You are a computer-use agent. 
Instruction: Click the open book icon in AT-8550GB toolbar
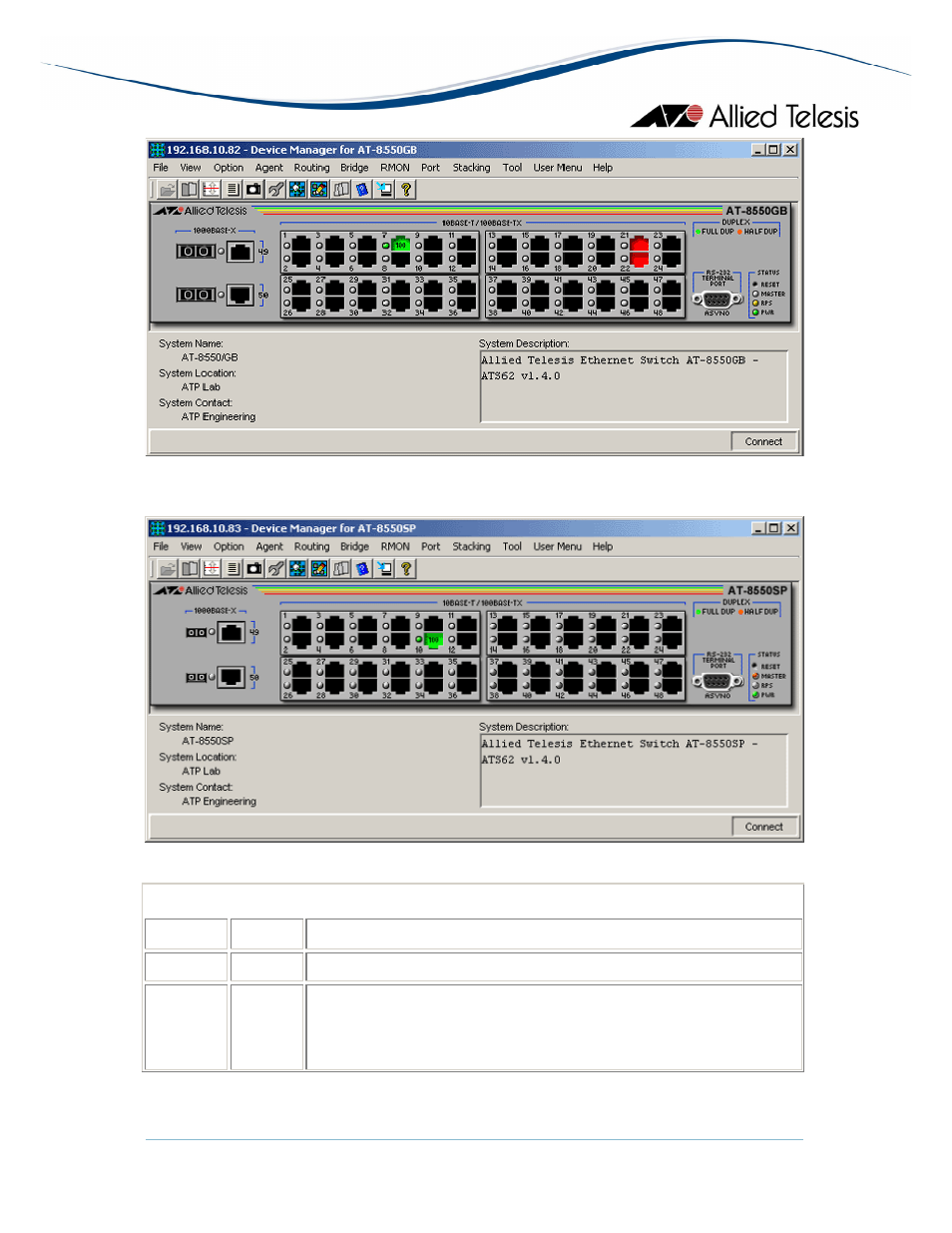(x=189, y=189)
